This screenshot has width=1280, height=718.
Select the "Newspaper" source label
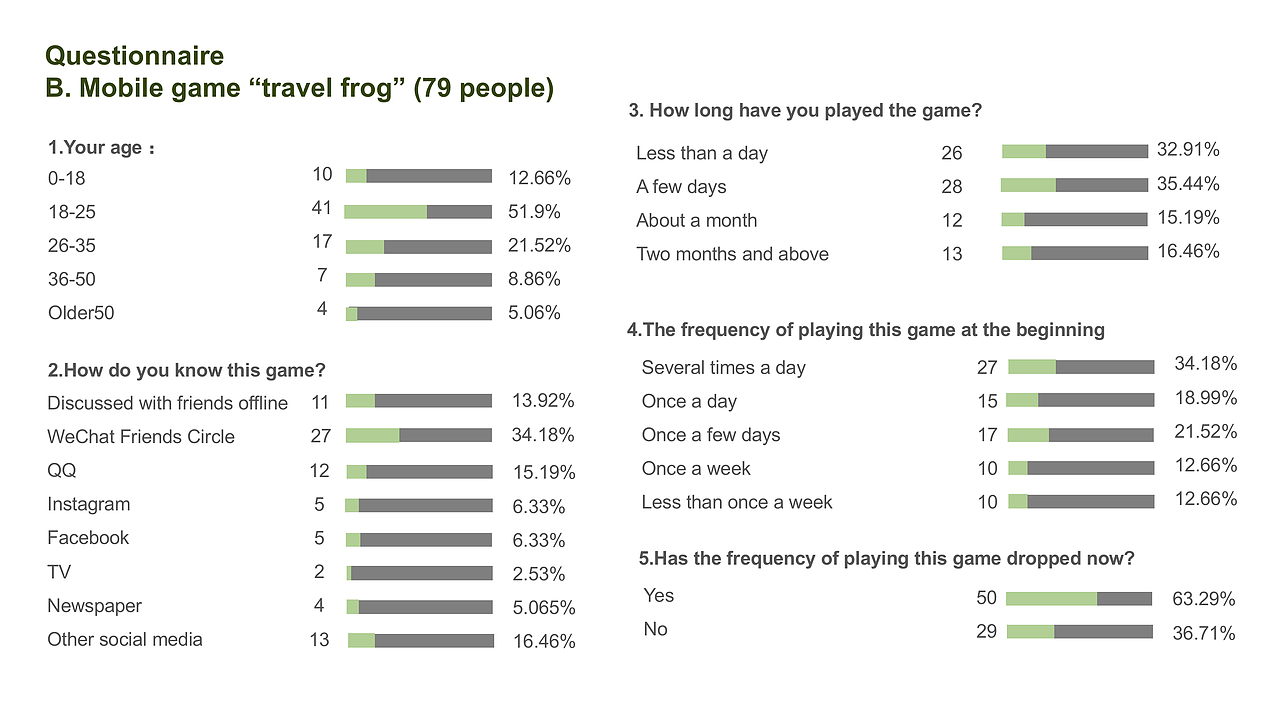click(94, 606)
